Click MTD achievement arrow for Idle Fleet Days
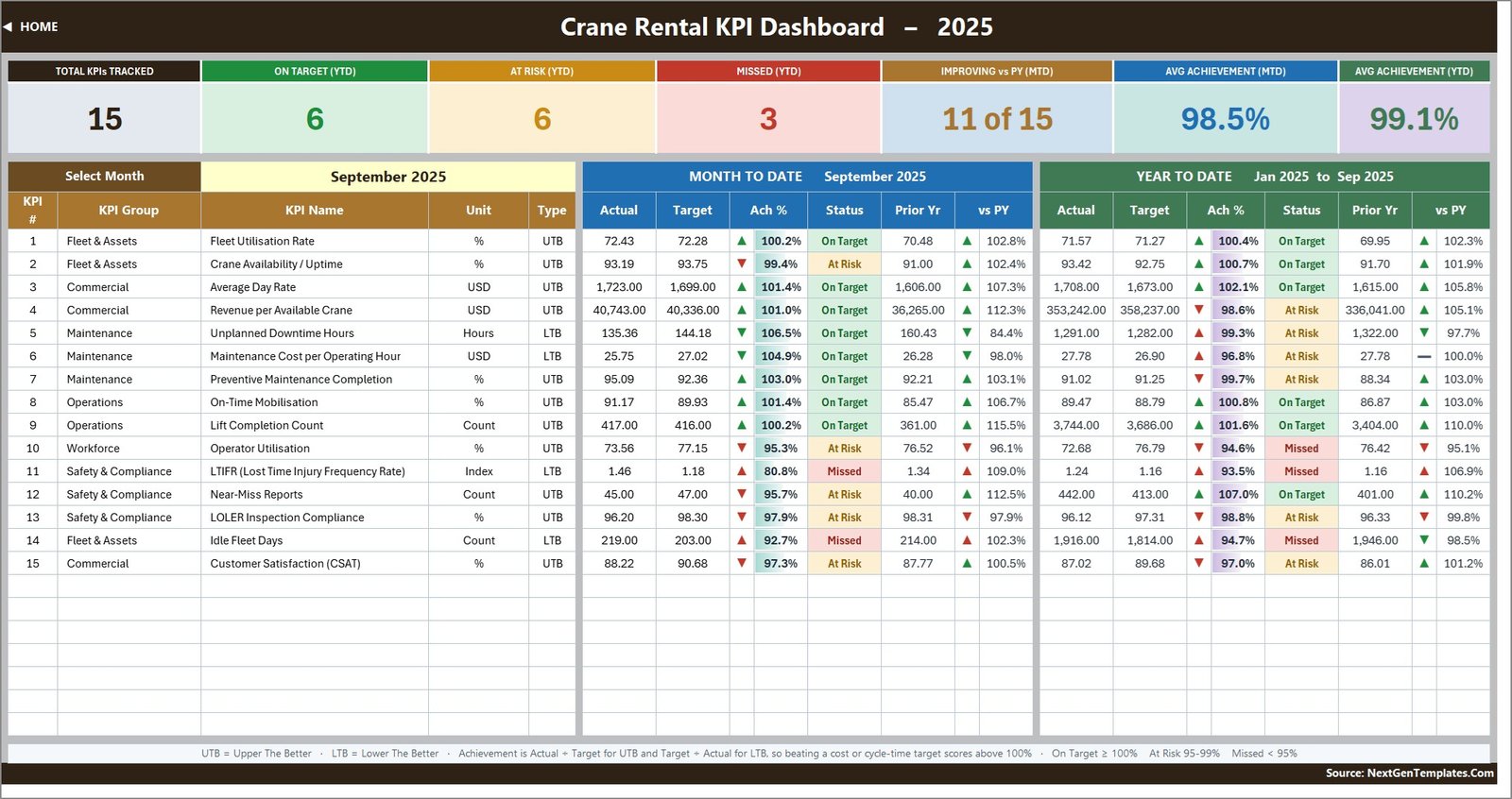The height and width of the screenshot is (799, 1512). [742, 540]
